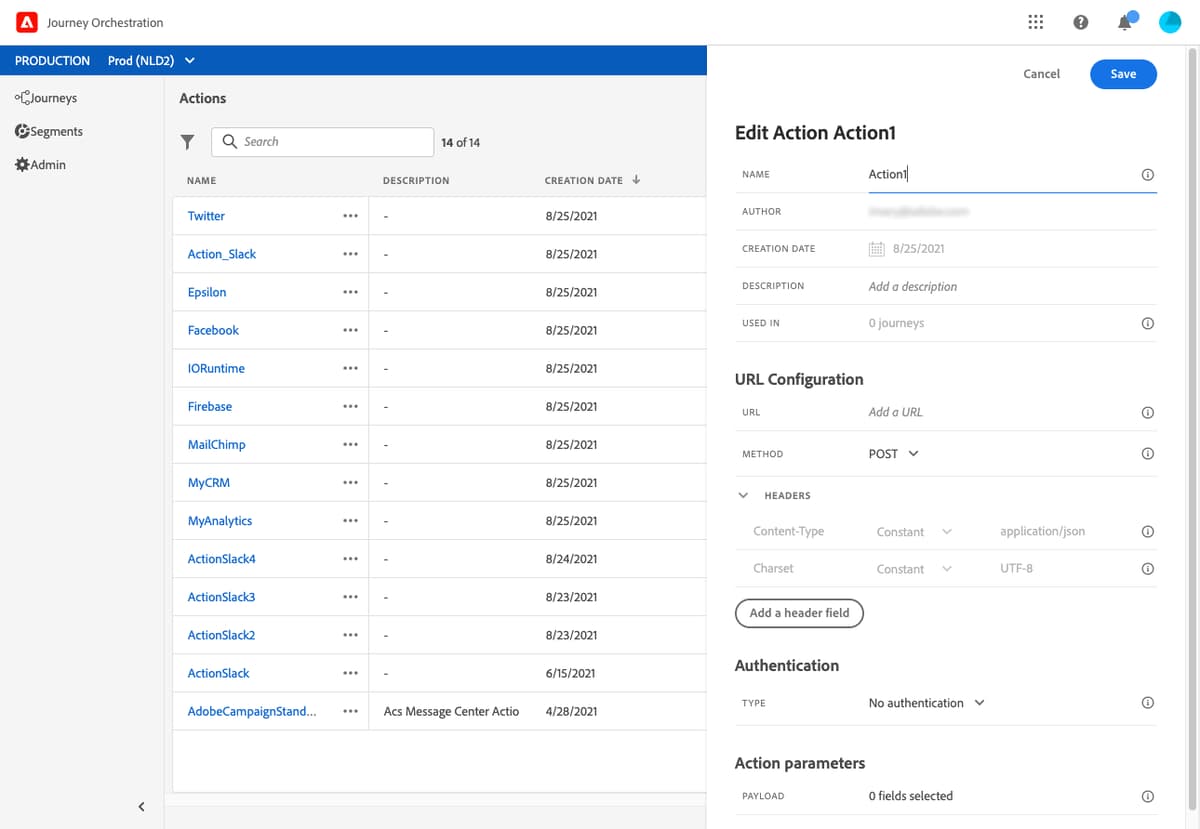This screenshot has width=1200, height=829.
Task: Click the actions Search input field
Action: click(322, 141)
